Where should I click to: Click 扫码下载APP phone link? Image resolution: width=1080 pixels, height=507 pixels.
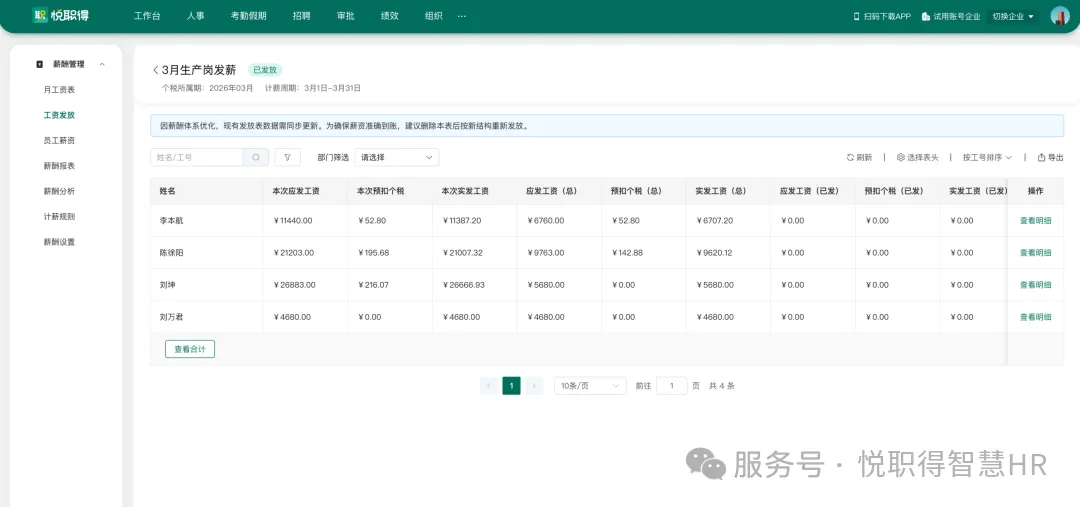coord(882,16)
